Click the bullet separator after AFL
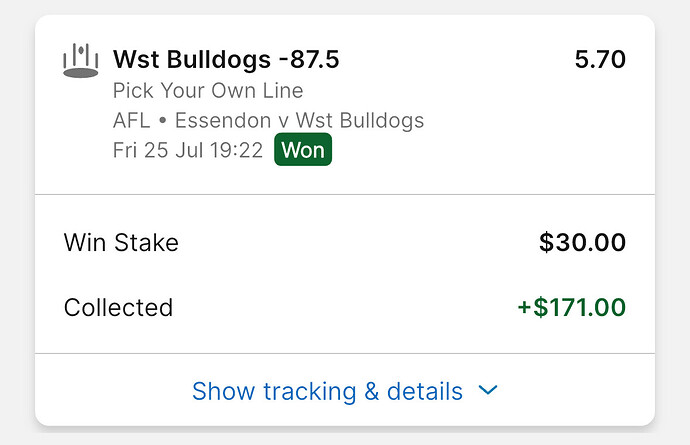 tap(163, 121)
